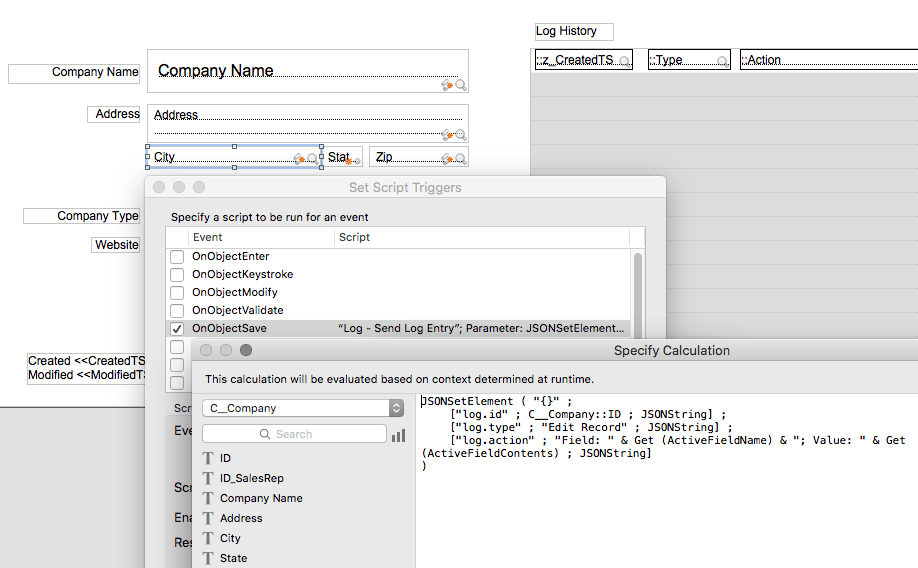Click the Company Name field magnifier badge

click(x=461, y=85)
